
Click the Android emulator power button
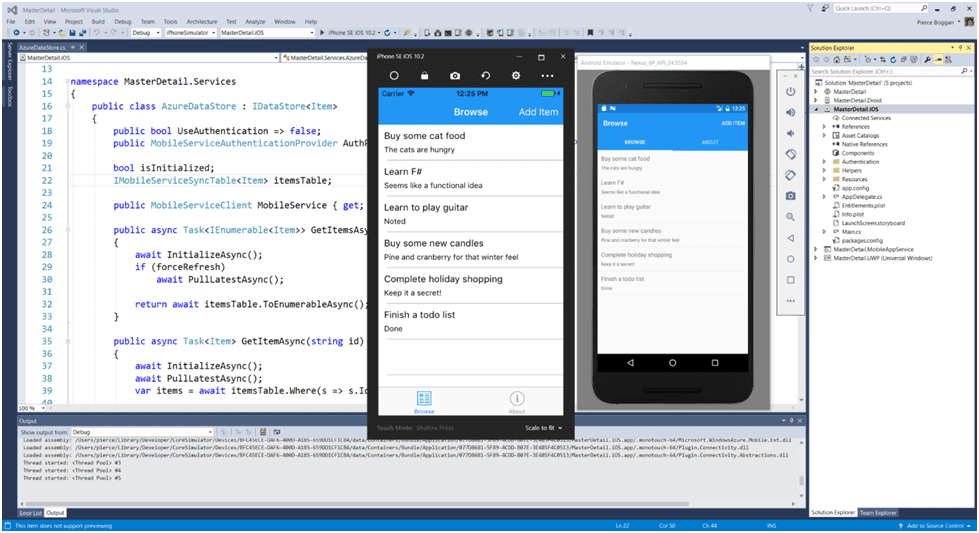[790, 91]
